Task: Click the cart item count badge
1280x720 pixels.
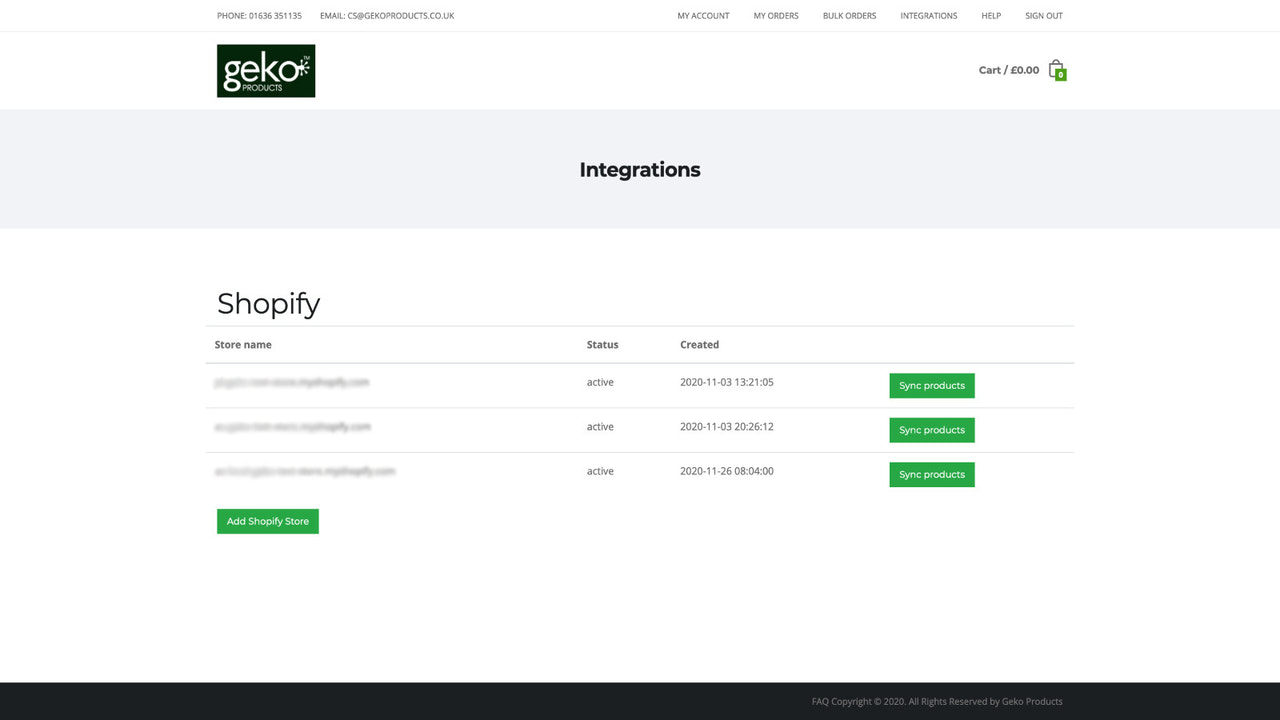Action: coord(1062,75)
